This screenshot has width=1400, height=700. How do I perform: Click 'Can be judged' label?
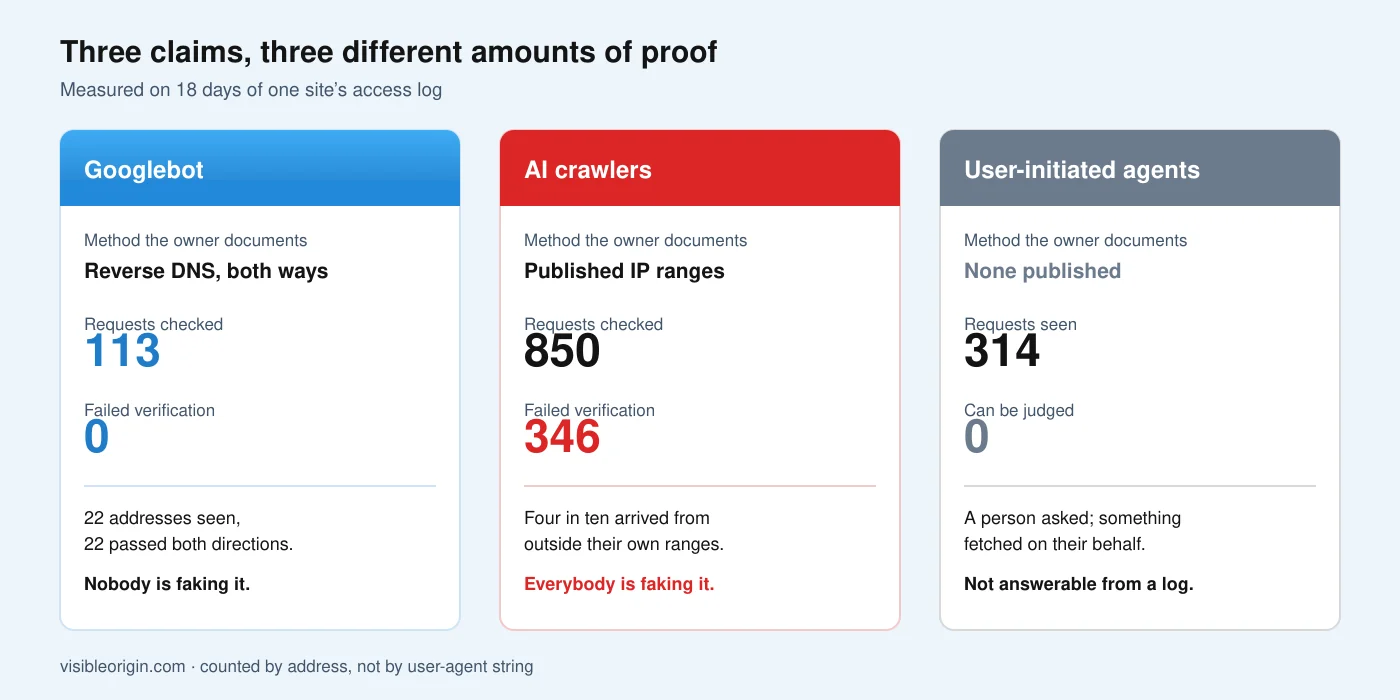click(1019, 410)
